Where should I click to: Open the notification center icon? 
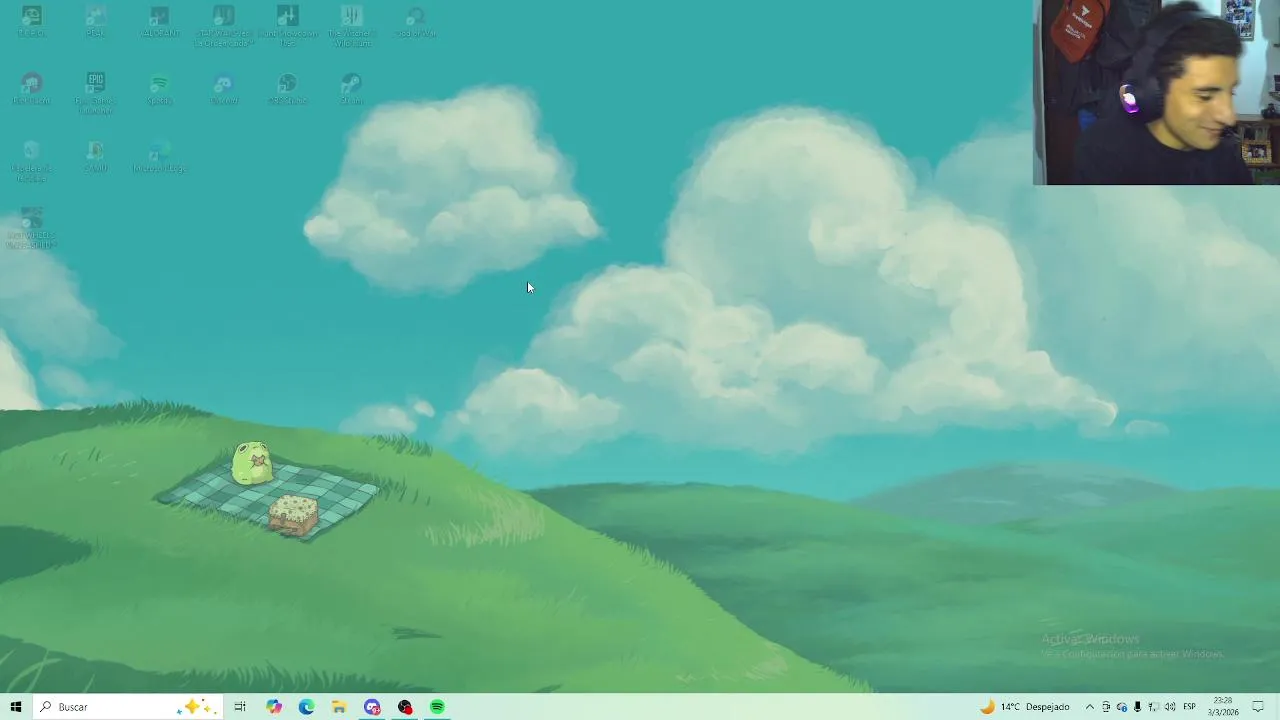(x=1258, y=707)
